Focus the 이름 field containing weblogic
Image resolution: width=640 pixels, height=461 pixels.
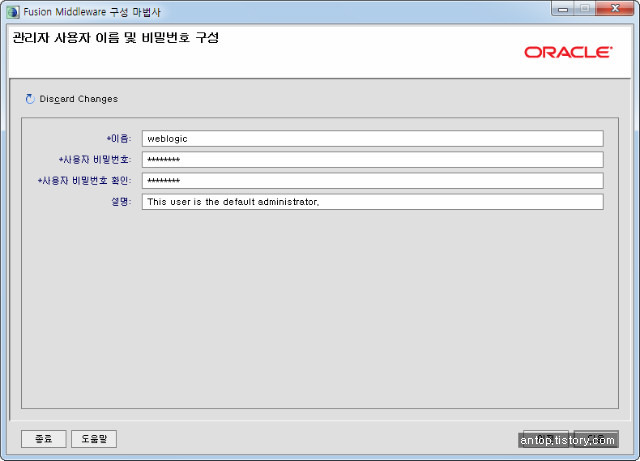pos(372,138)
